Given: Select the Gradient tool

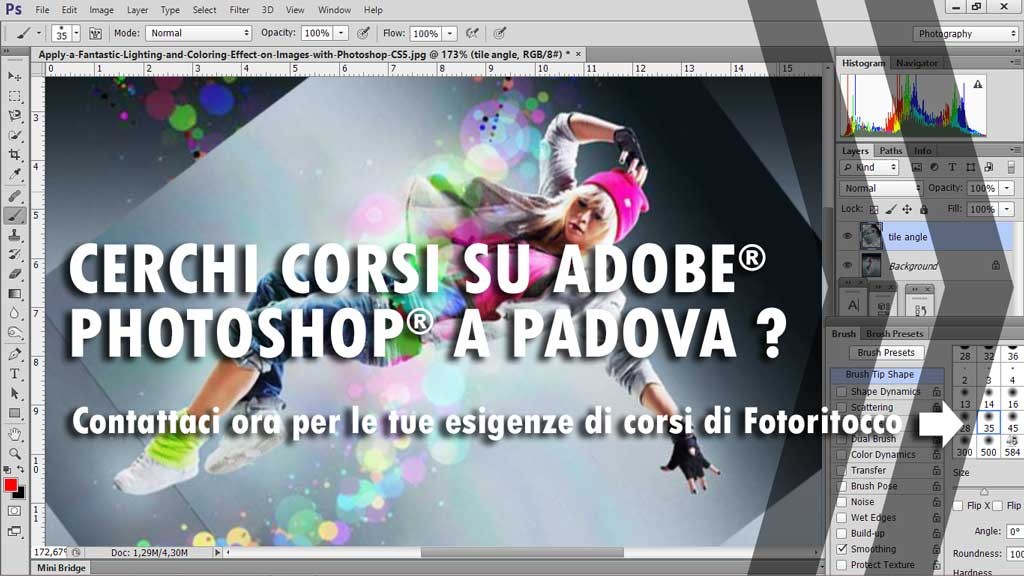Looking at the screenshot, I should click(14, 294).
